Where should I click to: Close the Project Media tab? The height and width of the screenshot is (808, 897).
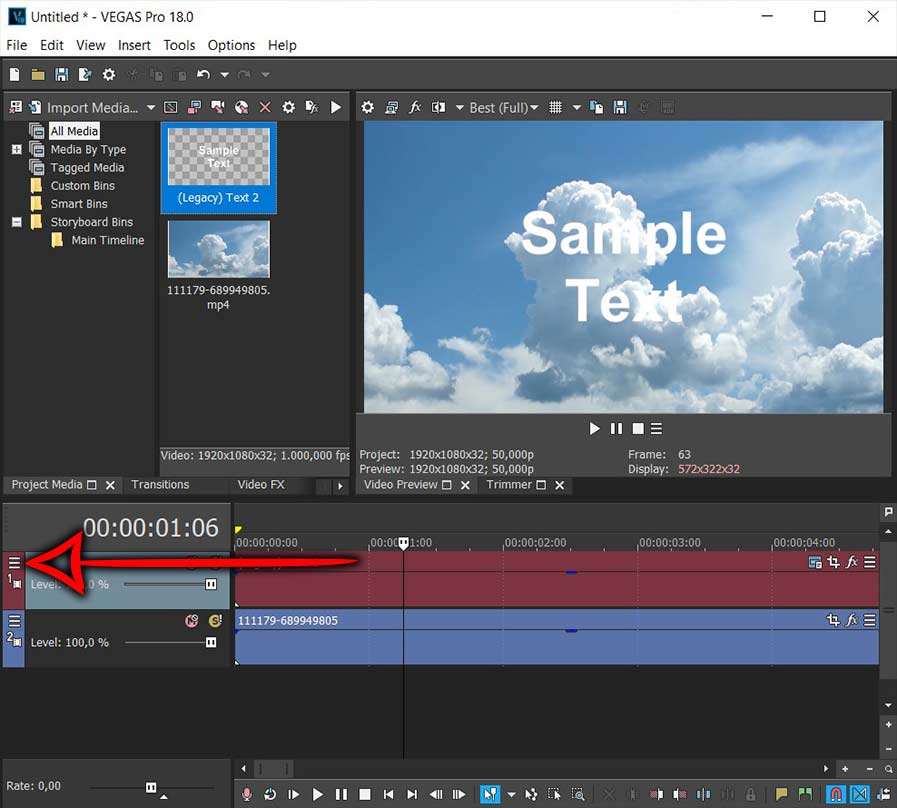(x=110, y=485)
